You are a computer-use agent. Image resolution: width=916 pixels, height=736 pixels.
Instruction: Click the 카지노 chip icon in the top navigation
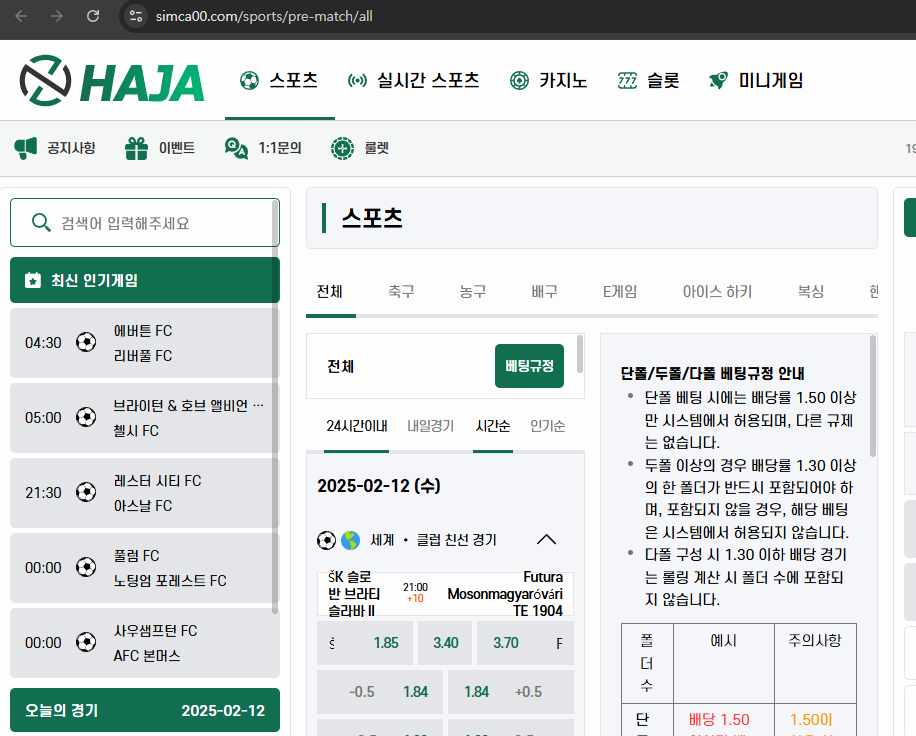519,81
